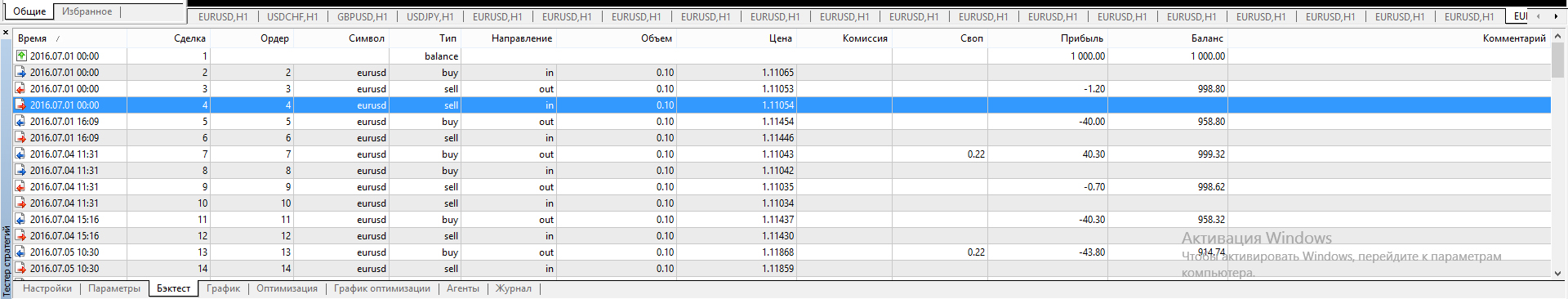Open the GBPUSD,H1 chart tab
This screenshot has width=1568, height=299.
[x=363, y=16]
